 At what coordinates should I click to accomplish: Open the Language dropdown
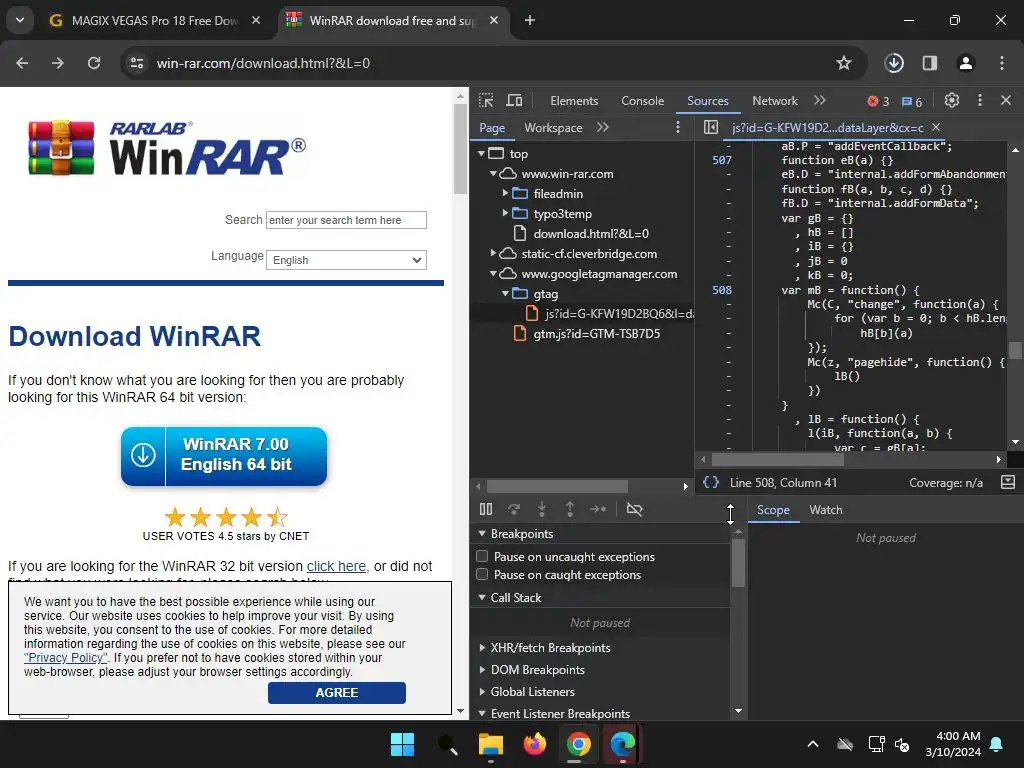[346, 260]
